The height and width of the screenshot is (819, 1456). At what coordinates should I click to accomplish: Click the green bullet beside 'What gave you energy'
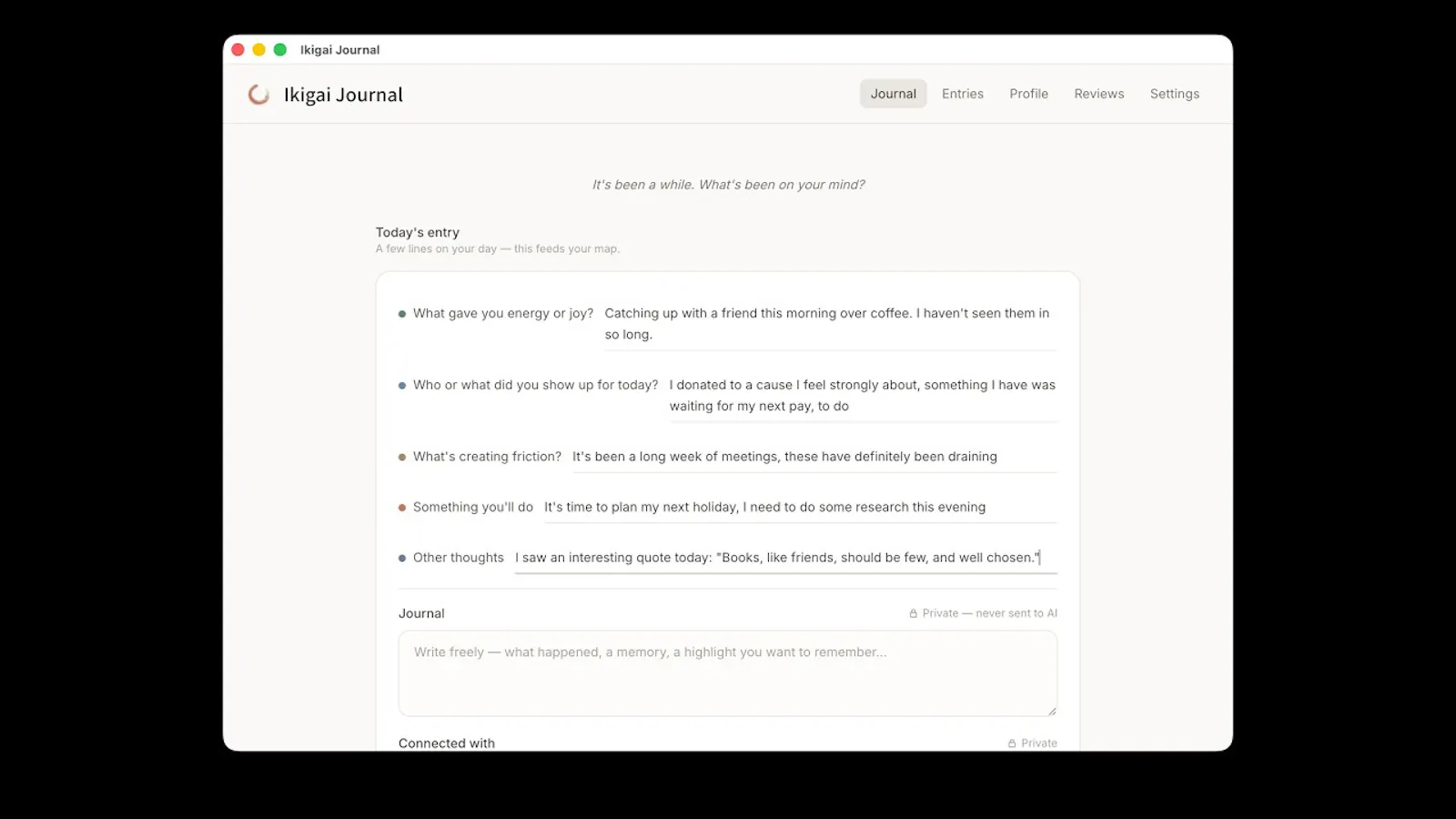click(402, 314)
